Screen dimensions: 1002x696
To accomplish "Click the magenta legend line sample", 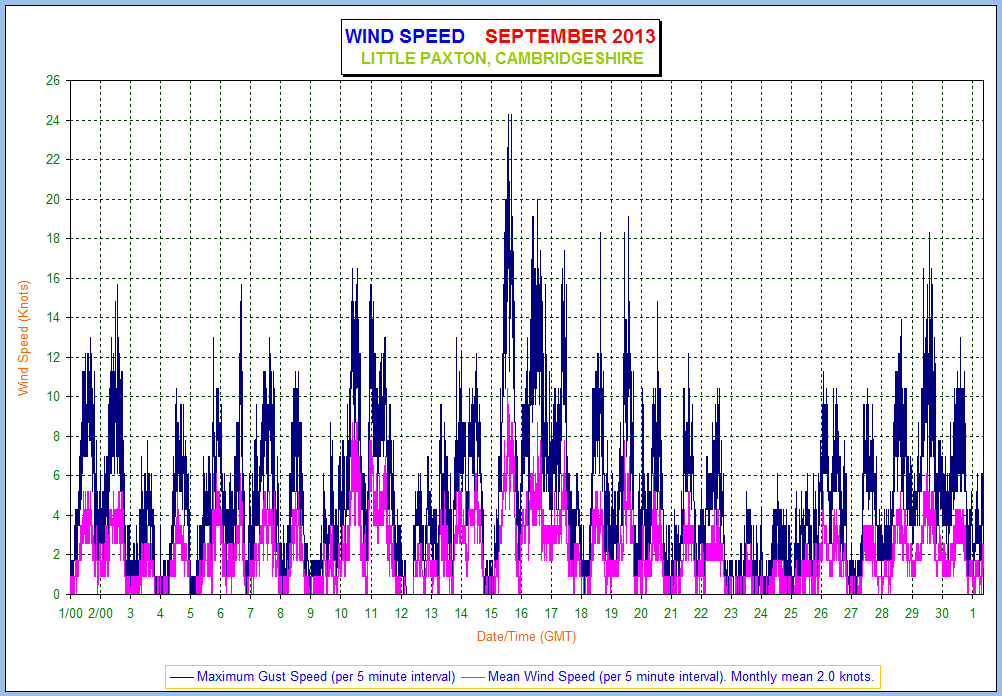I will pyautogui.click(x=472, y=677).
